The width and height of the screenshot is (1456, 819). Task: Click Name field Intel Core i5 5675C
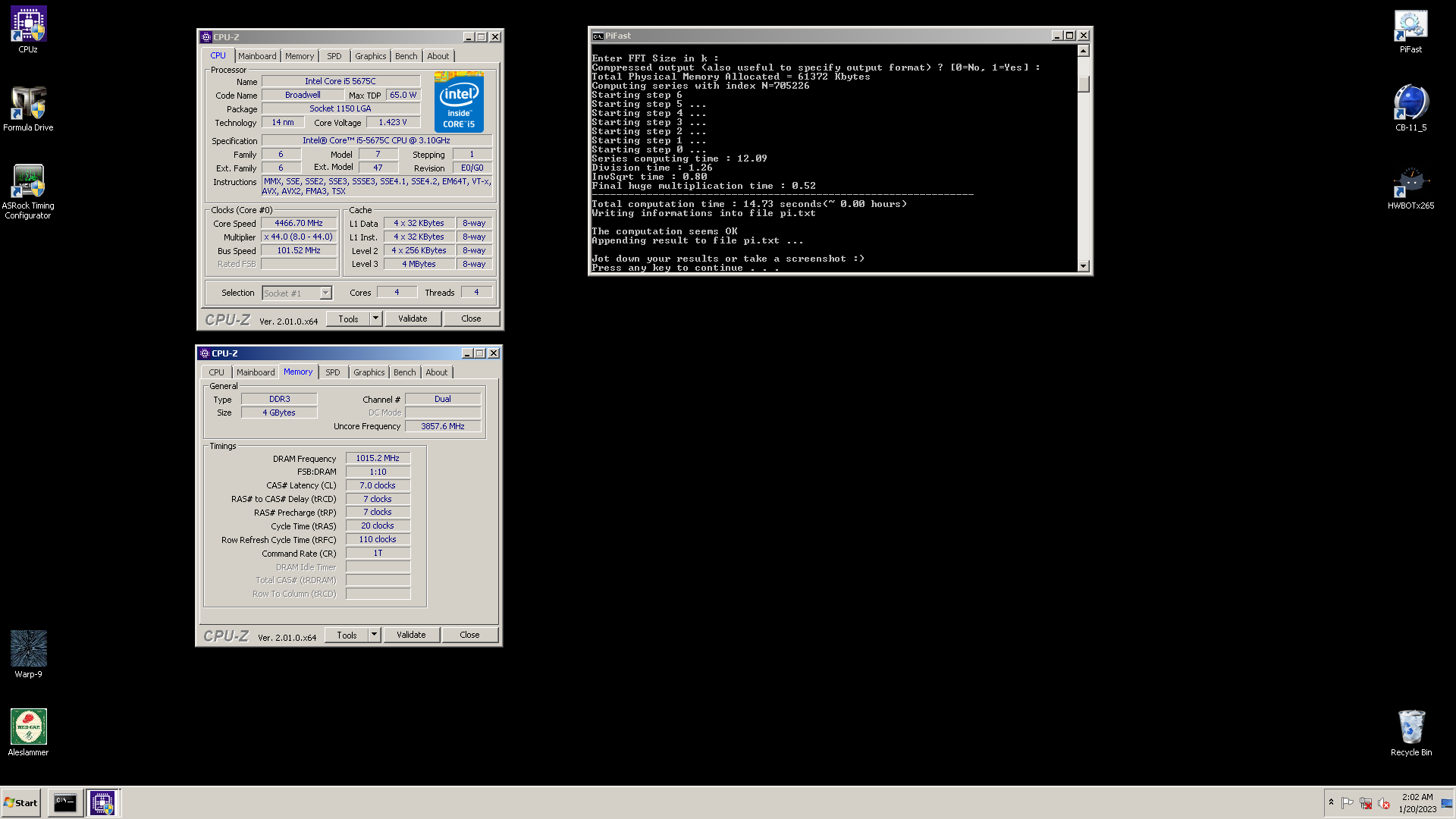(x=340, y=81)
